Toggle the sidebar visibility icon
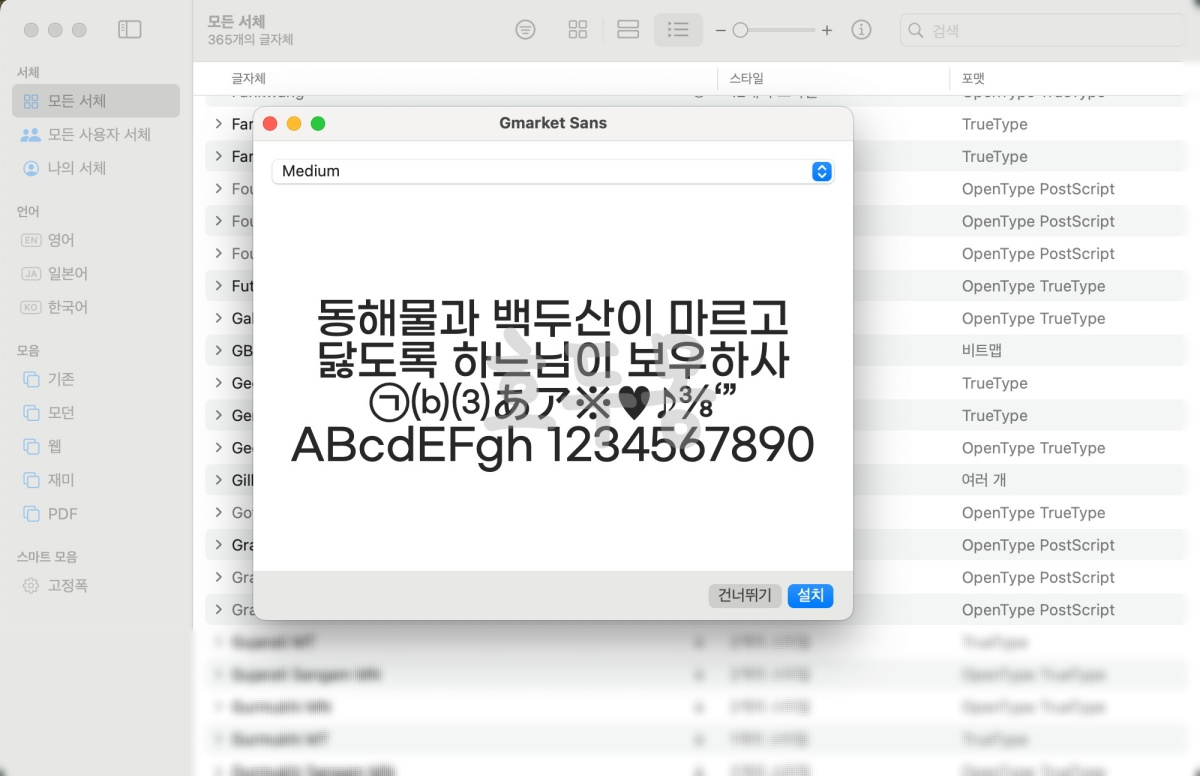 point(130,30)
